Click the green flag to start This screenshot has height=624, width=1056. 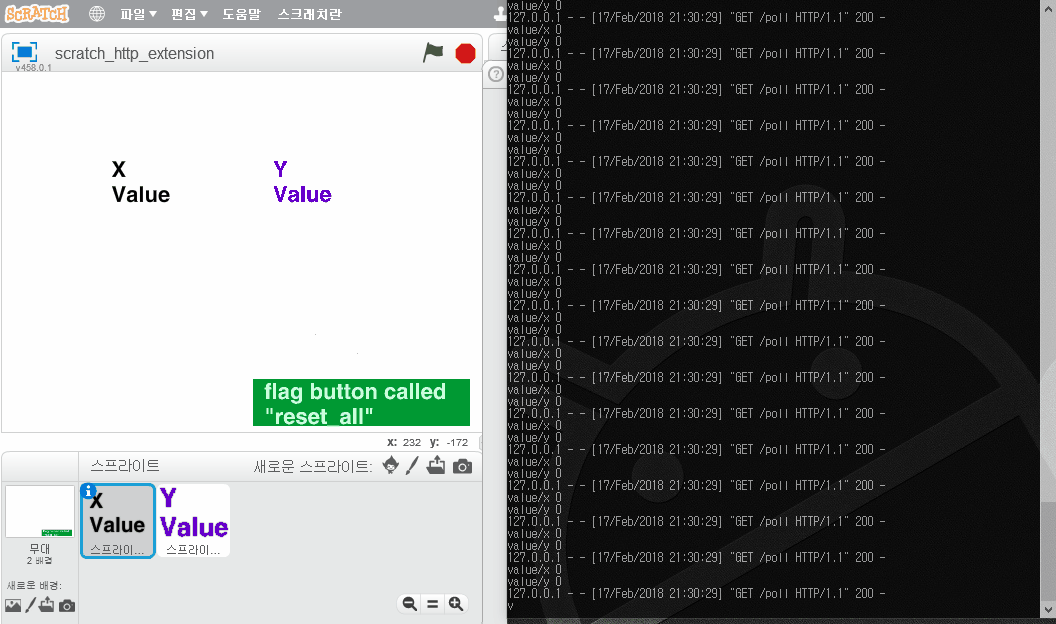[x=433, y=53]
